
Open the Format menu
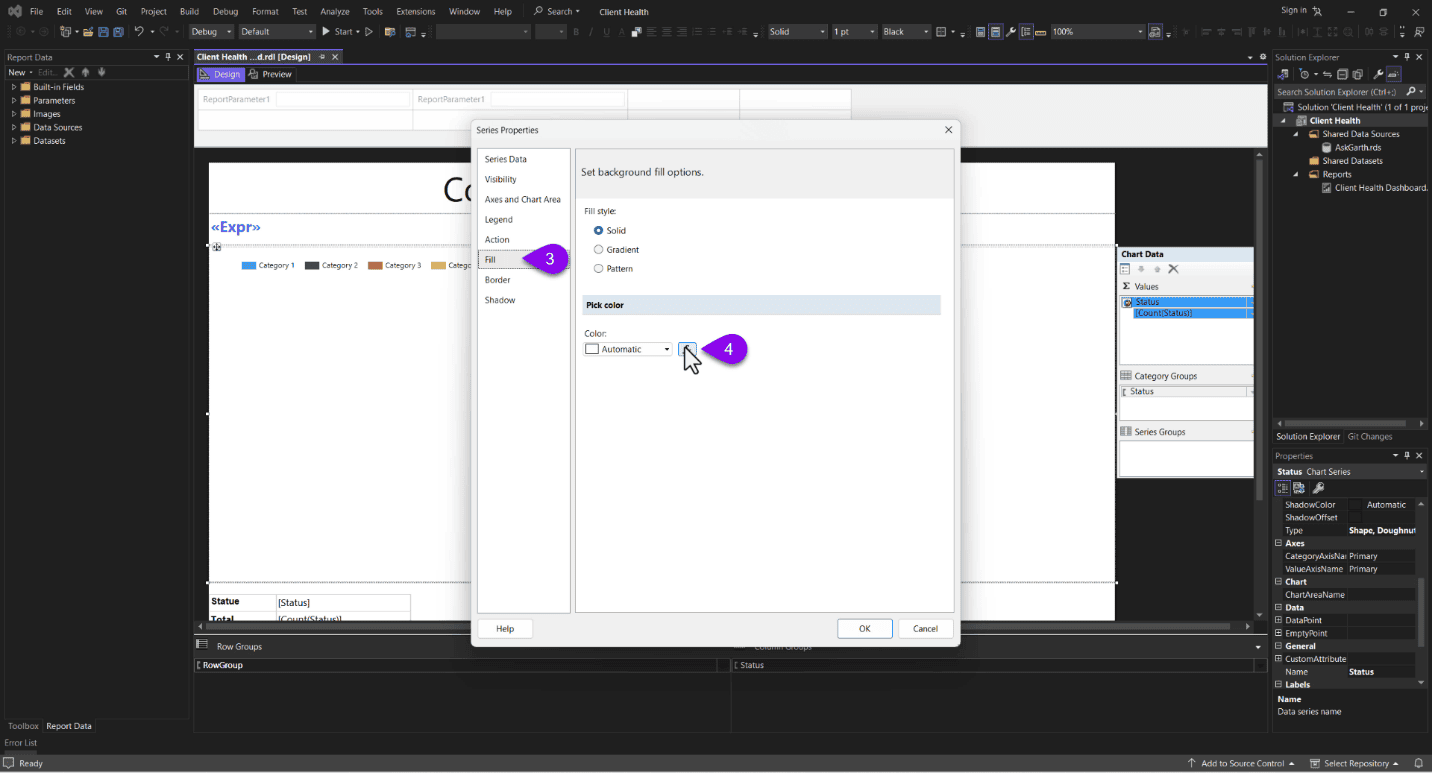(x=265, y=12)
